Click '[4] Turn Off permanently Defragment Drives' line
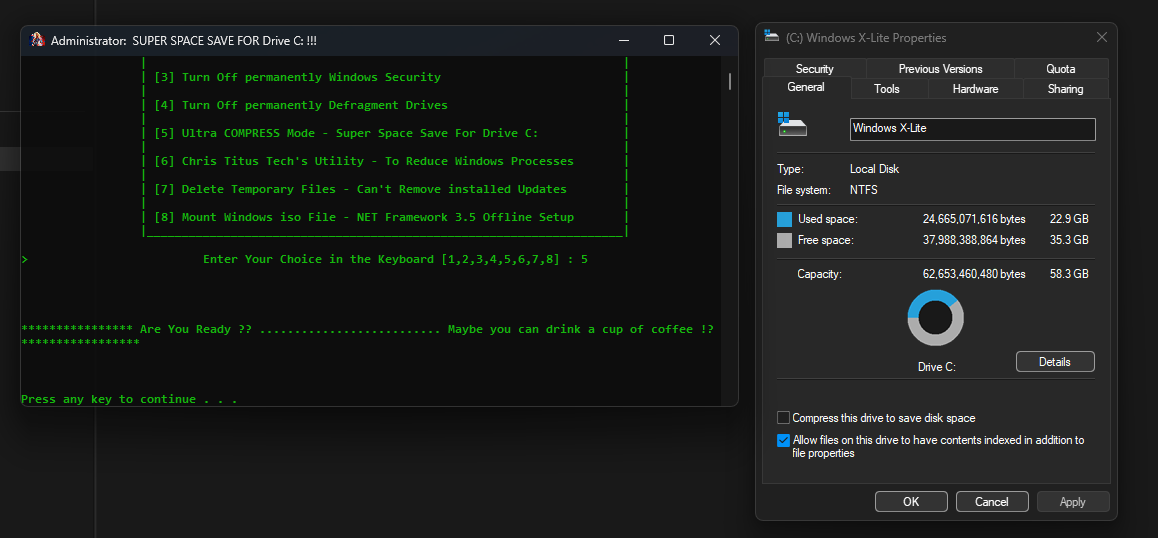The image size is (1158, 538). click(x=301, y=105)
